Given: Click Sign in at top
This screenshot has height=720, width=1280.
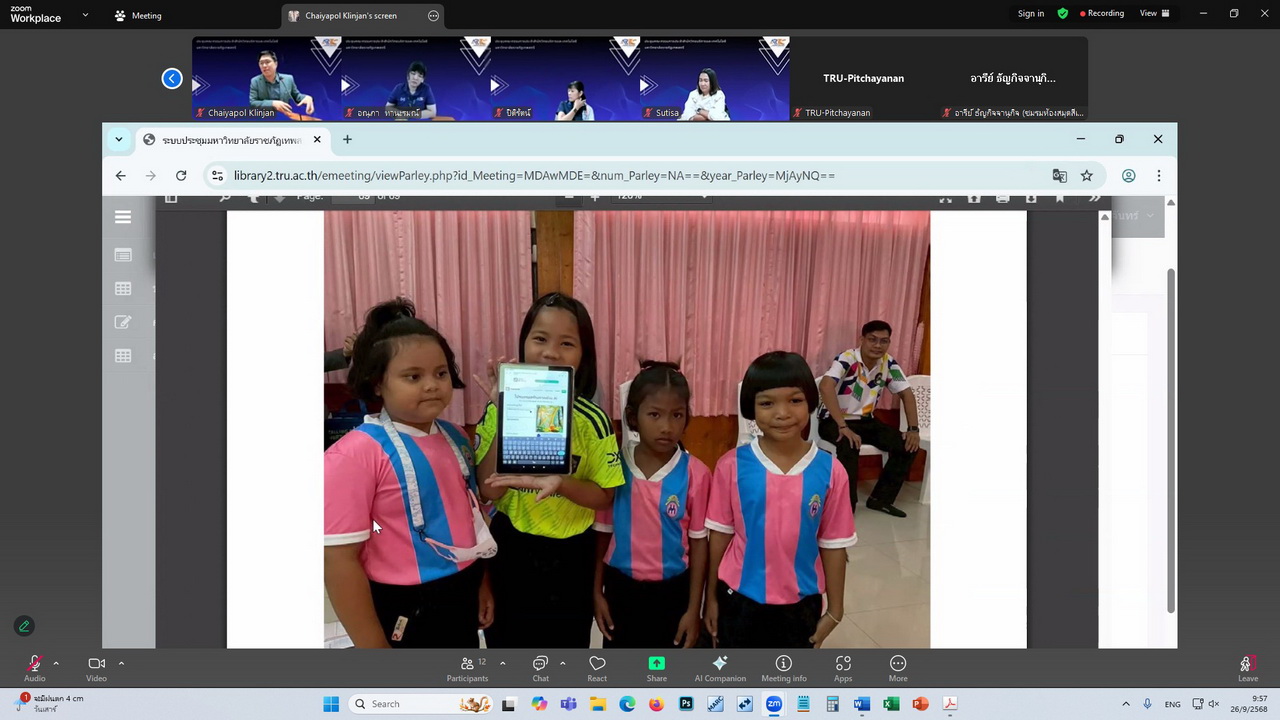Looking at the screenshot, I should pyautogui.click(x=1030, y=14).
